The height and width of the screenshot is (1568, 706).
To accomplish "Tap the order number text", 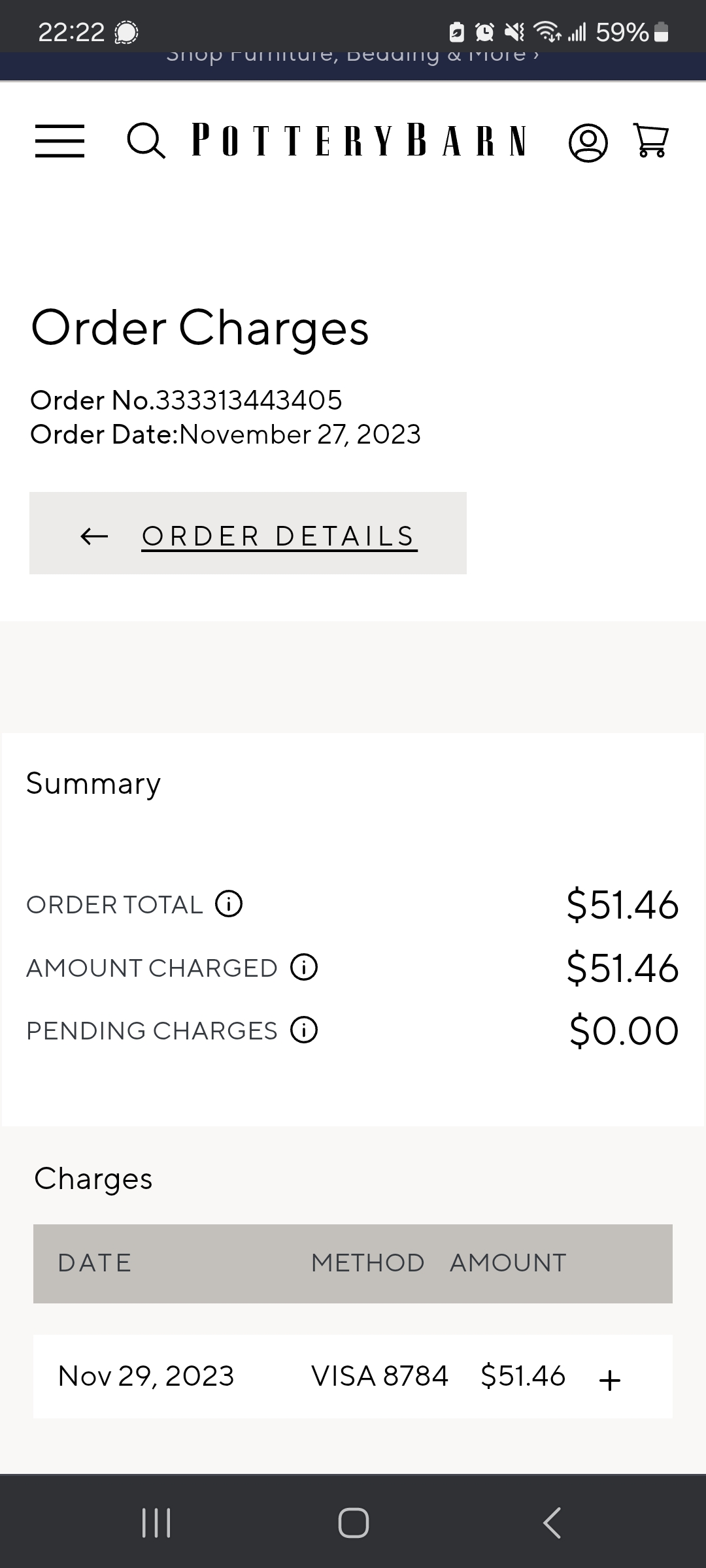I will tap(186, 400).
